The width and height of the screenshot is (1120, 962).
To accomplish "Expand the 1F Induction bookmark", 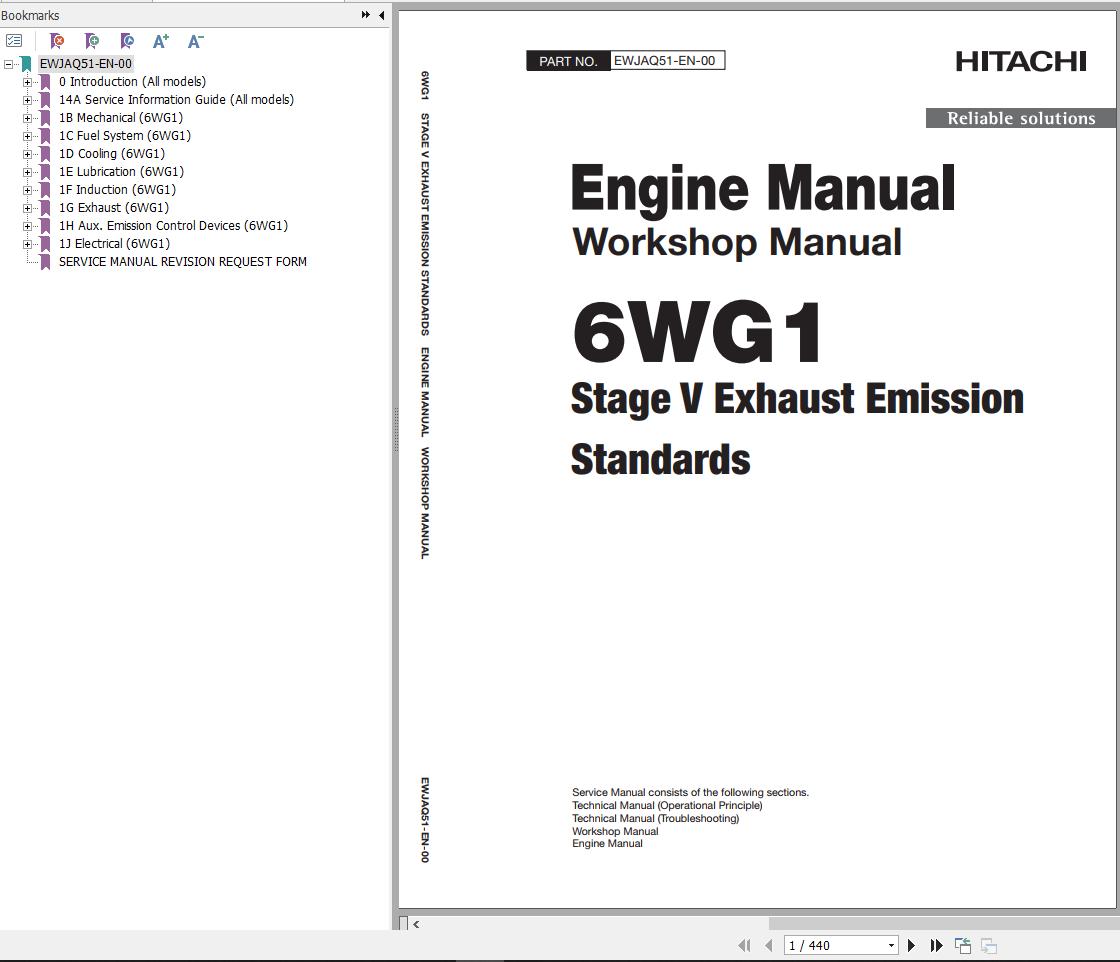I will click(x=27, y=190).
